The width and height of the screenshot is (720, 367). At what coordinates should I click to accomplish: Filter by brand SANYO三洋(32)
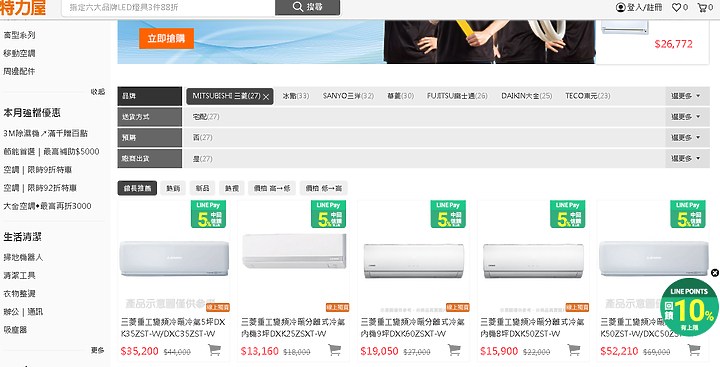coord(348,96)
